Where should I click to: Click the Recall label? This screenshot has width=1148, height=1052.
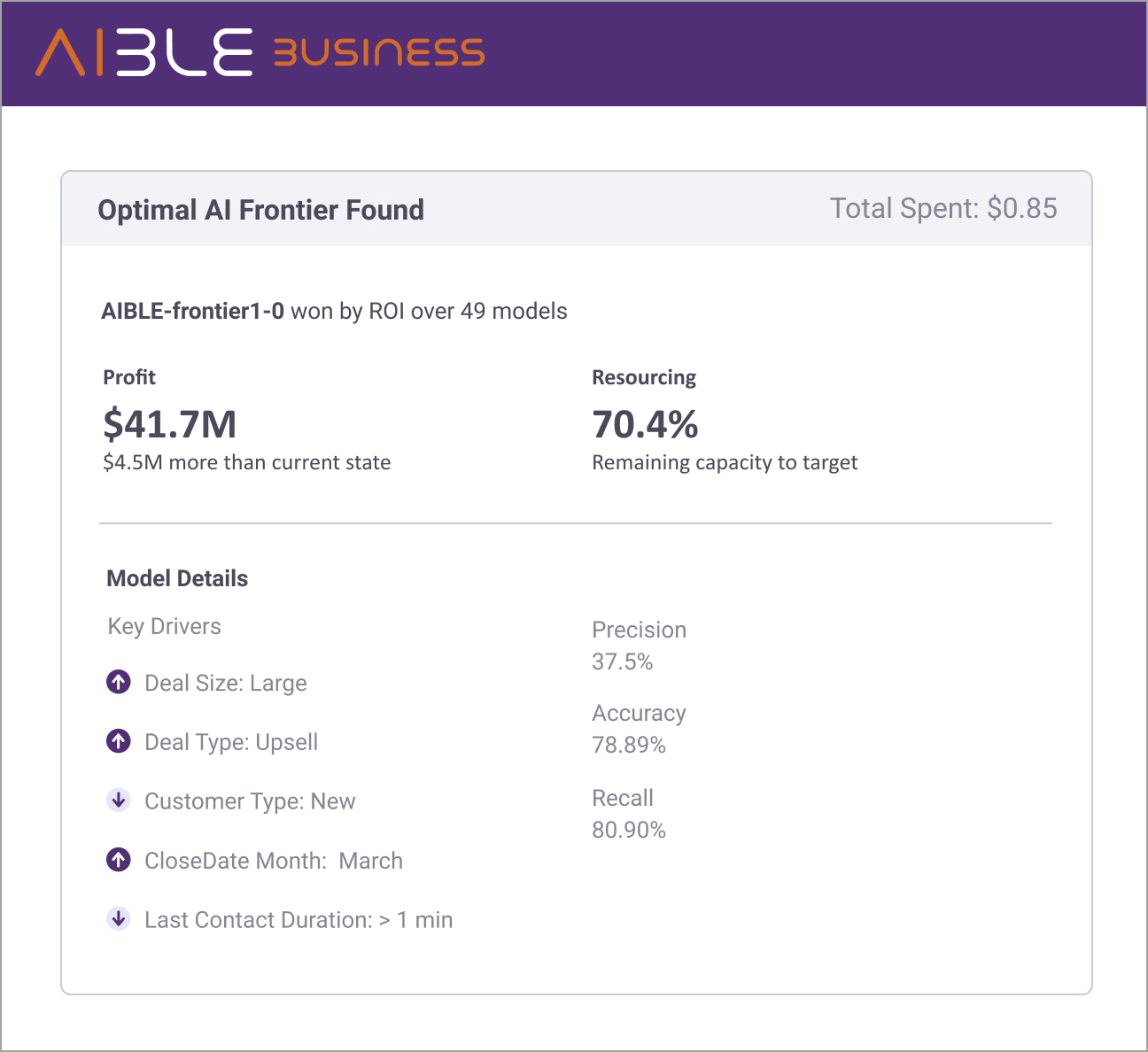(x=623, y=798)
